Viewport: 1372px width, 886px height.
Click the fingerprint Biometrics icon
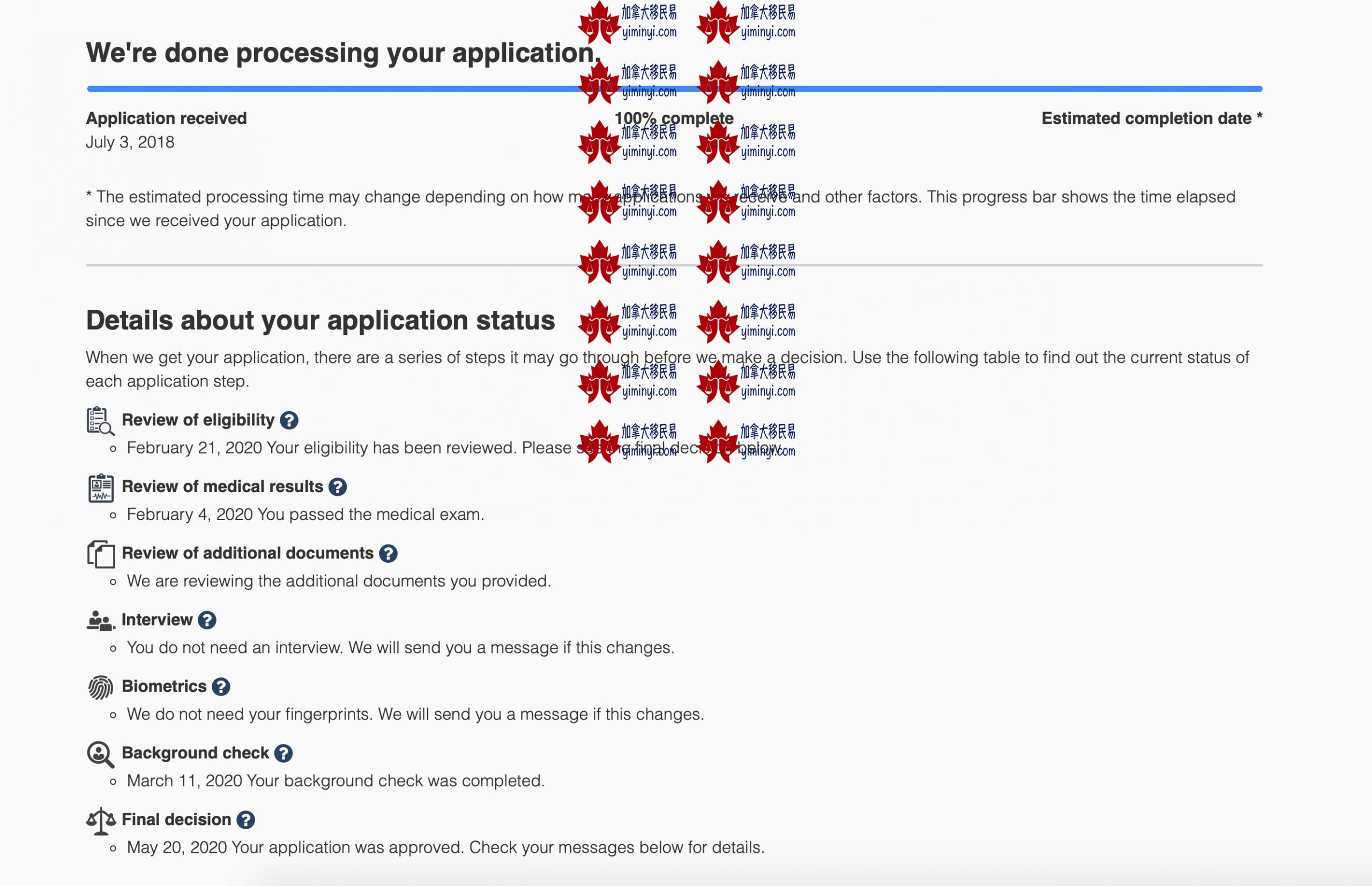tap(100, 688)
